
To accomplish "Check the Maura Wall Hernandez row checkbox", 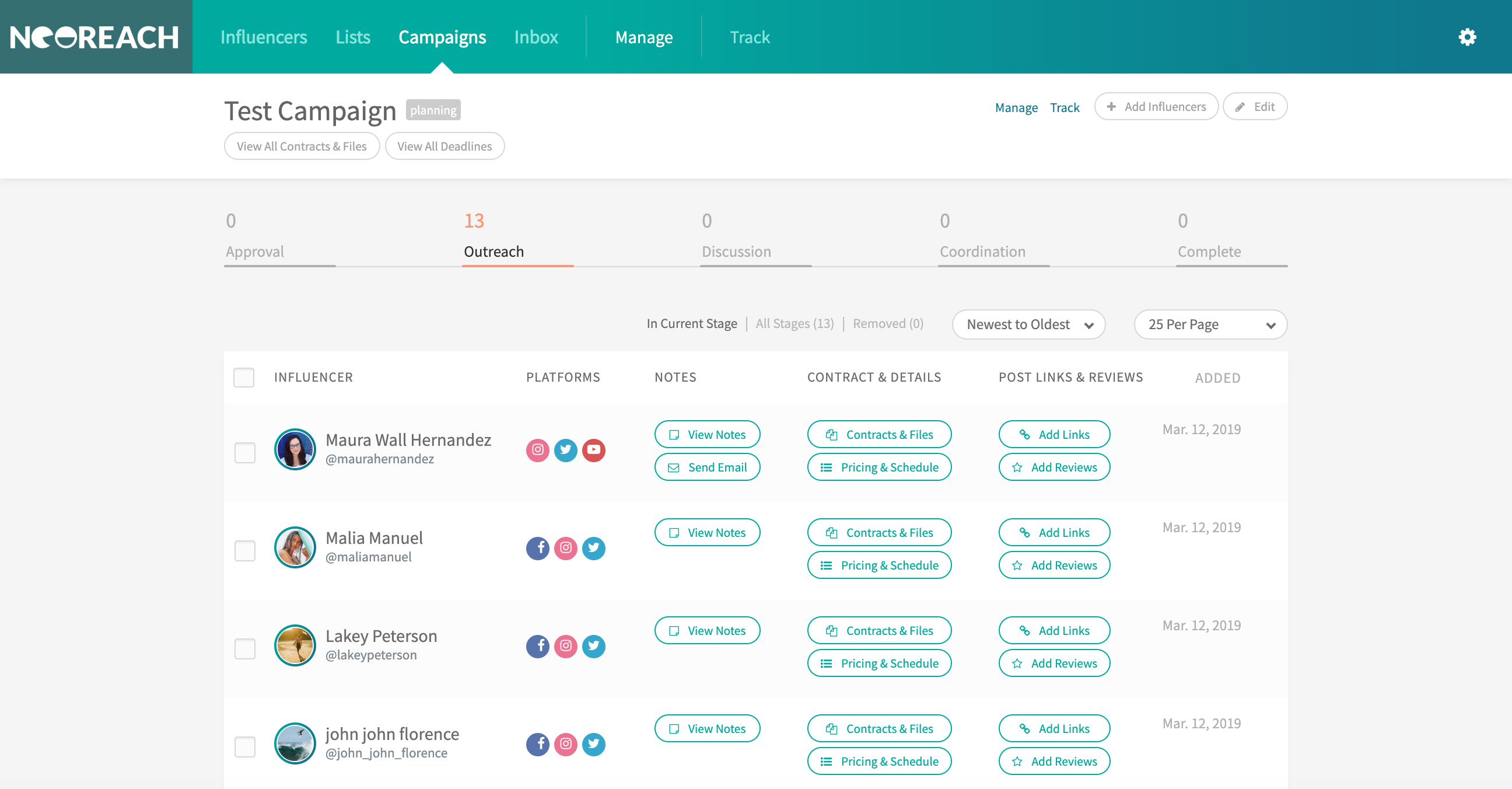I will (245, 452).
